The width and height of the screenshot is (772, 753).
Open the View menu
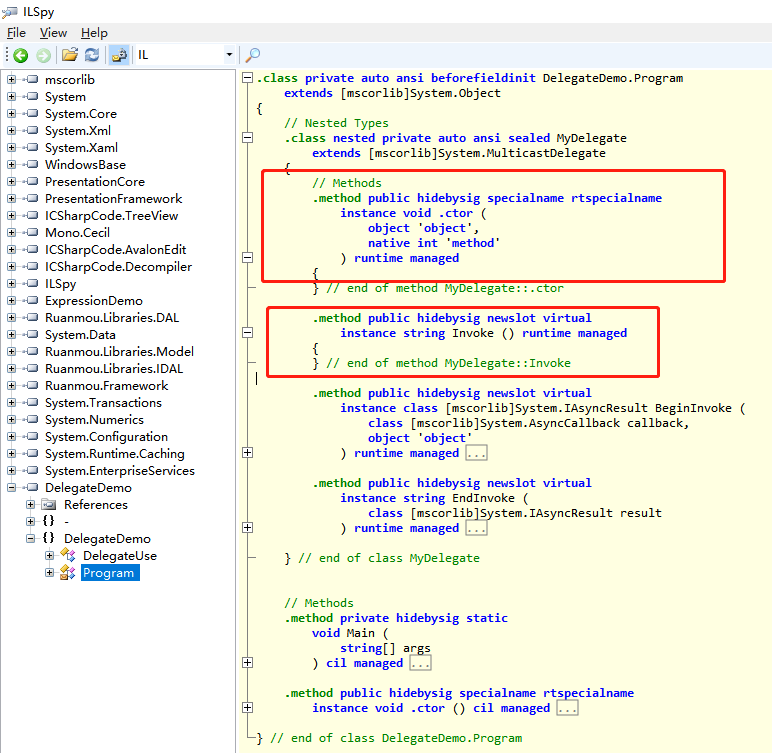53,33
